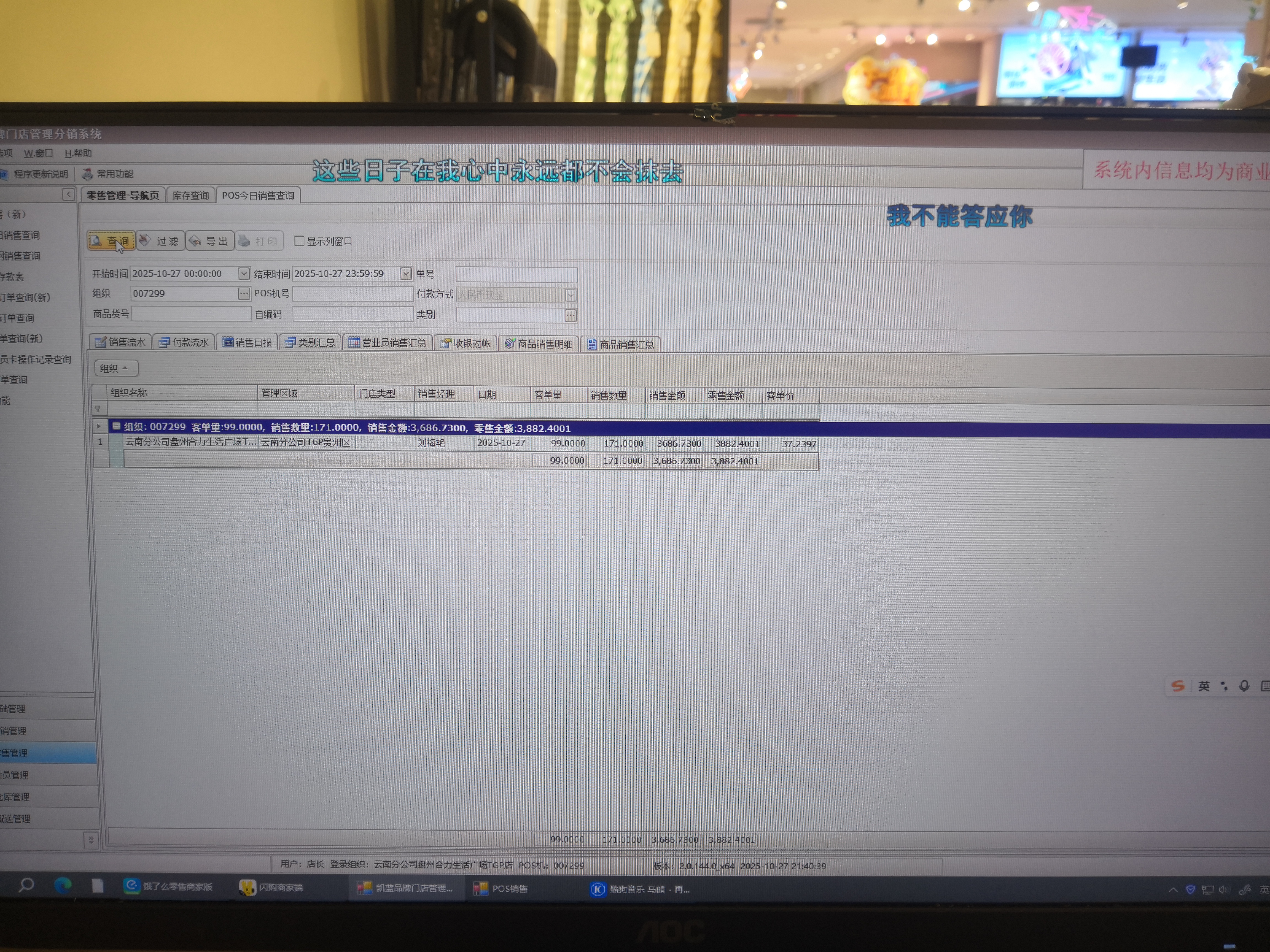This screenshot has height=952, width=1270.
Task: Enable the 显示列窗口 checkbox
Action: [x=299, y=241]
